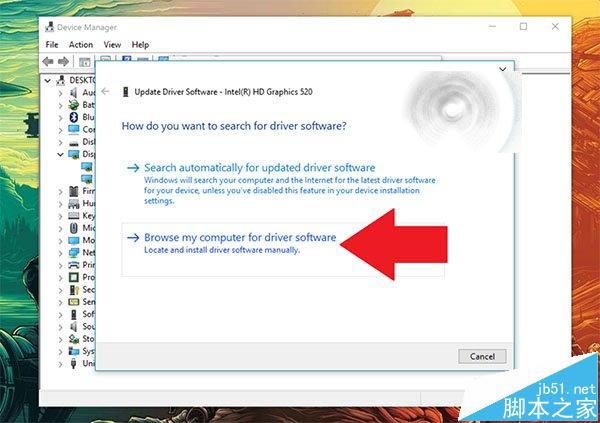Select the System devices icon

[73, 351]
